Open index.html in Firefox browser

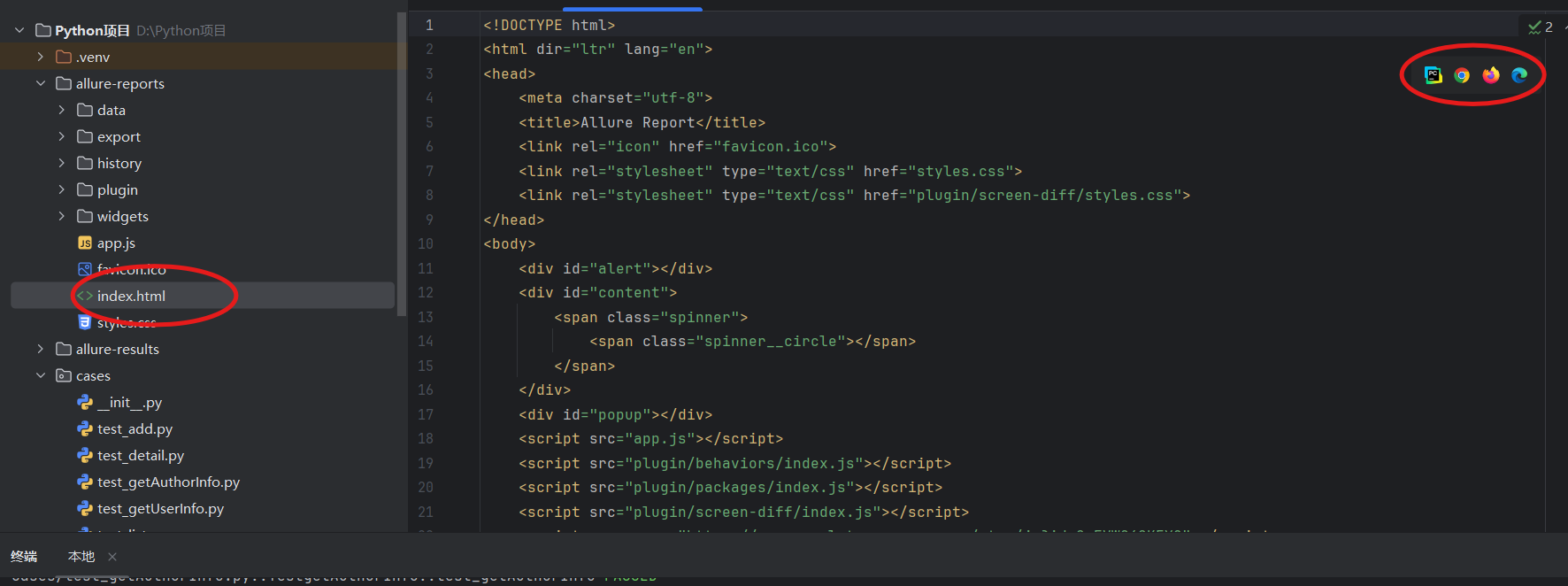point(1491,75)
